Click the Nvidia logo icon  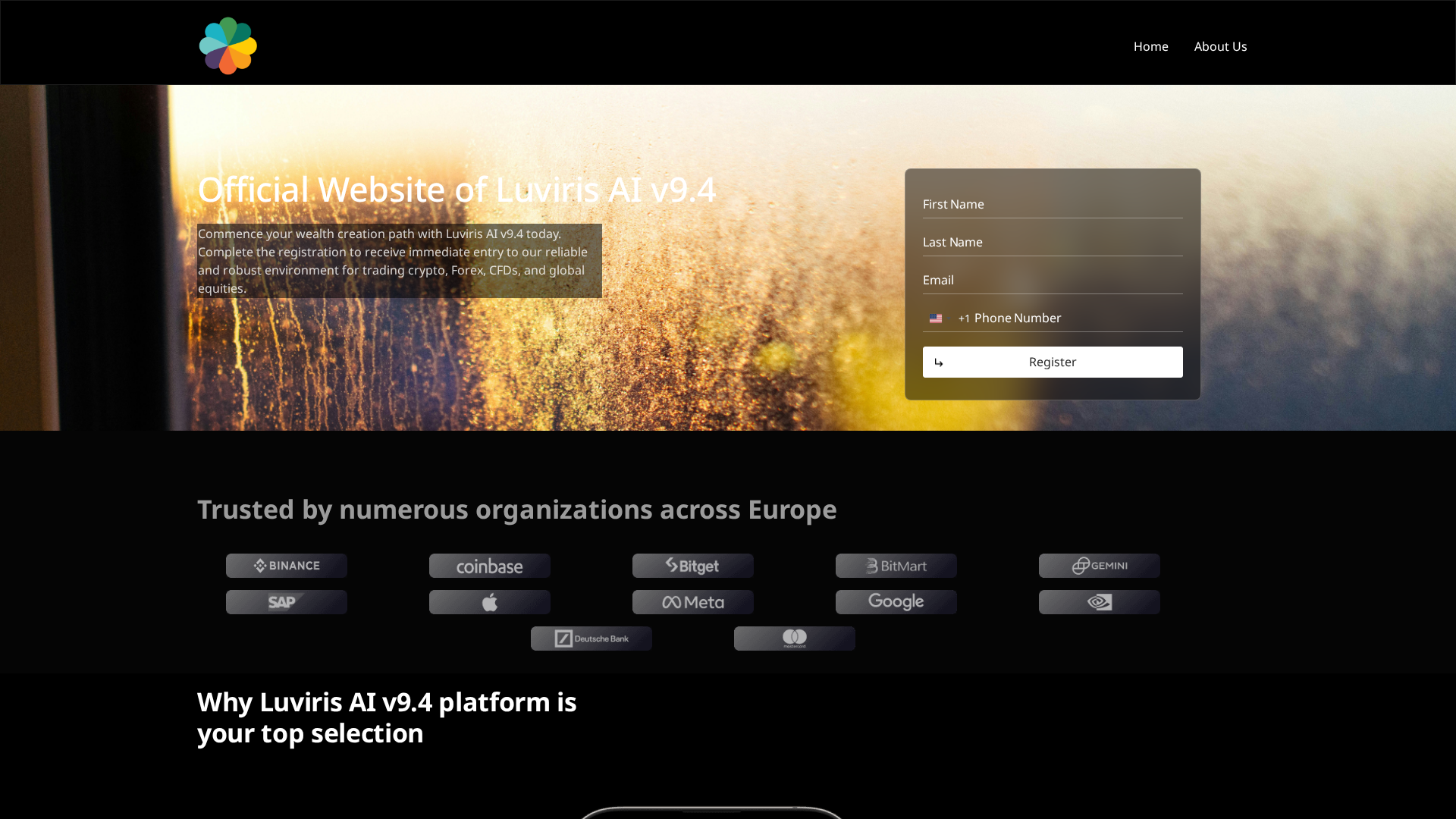pos(1099,601)
